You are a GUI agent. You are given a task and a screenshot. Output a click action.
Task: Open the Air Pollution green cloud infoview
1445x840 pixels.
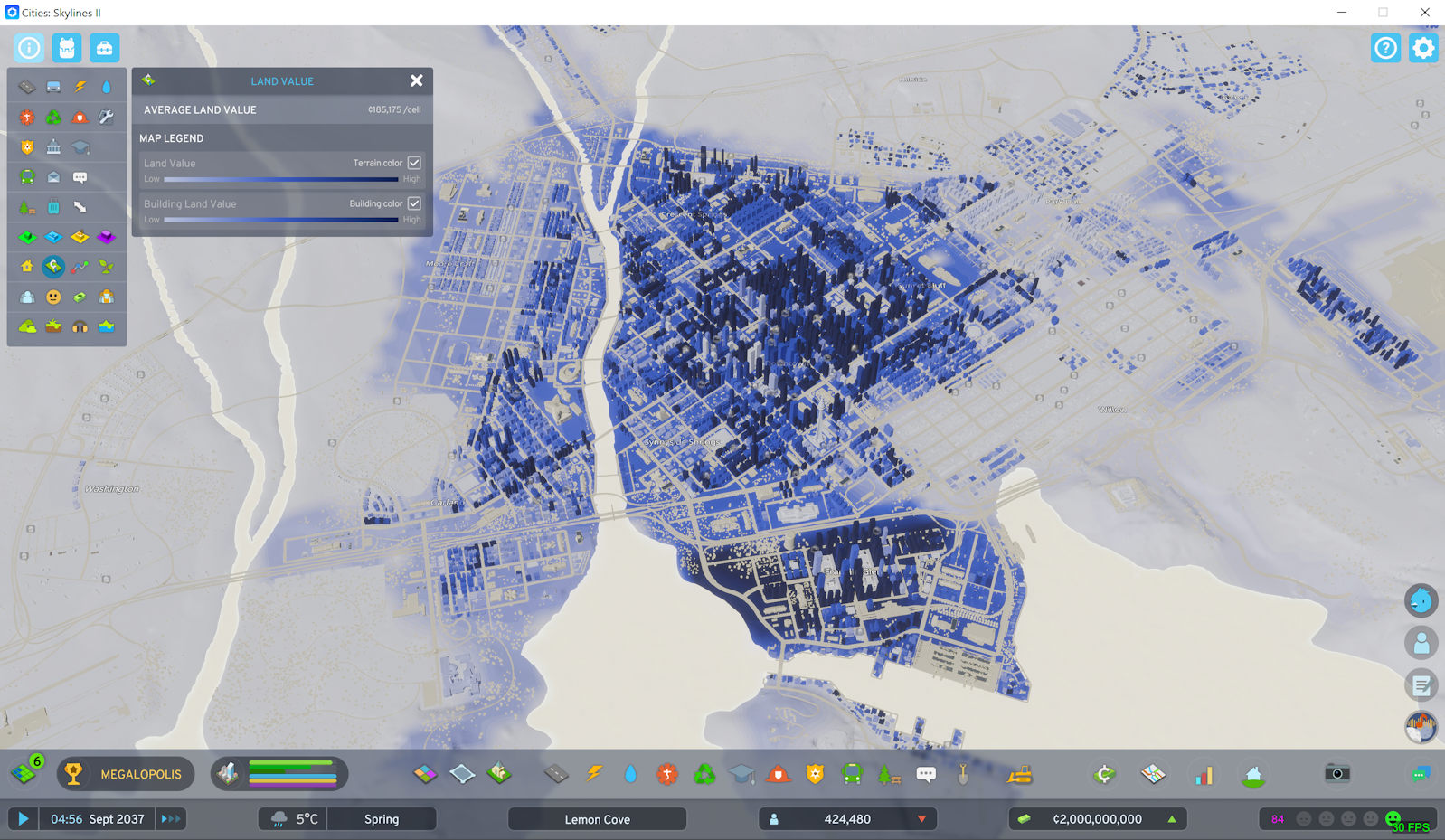point(27,326)
